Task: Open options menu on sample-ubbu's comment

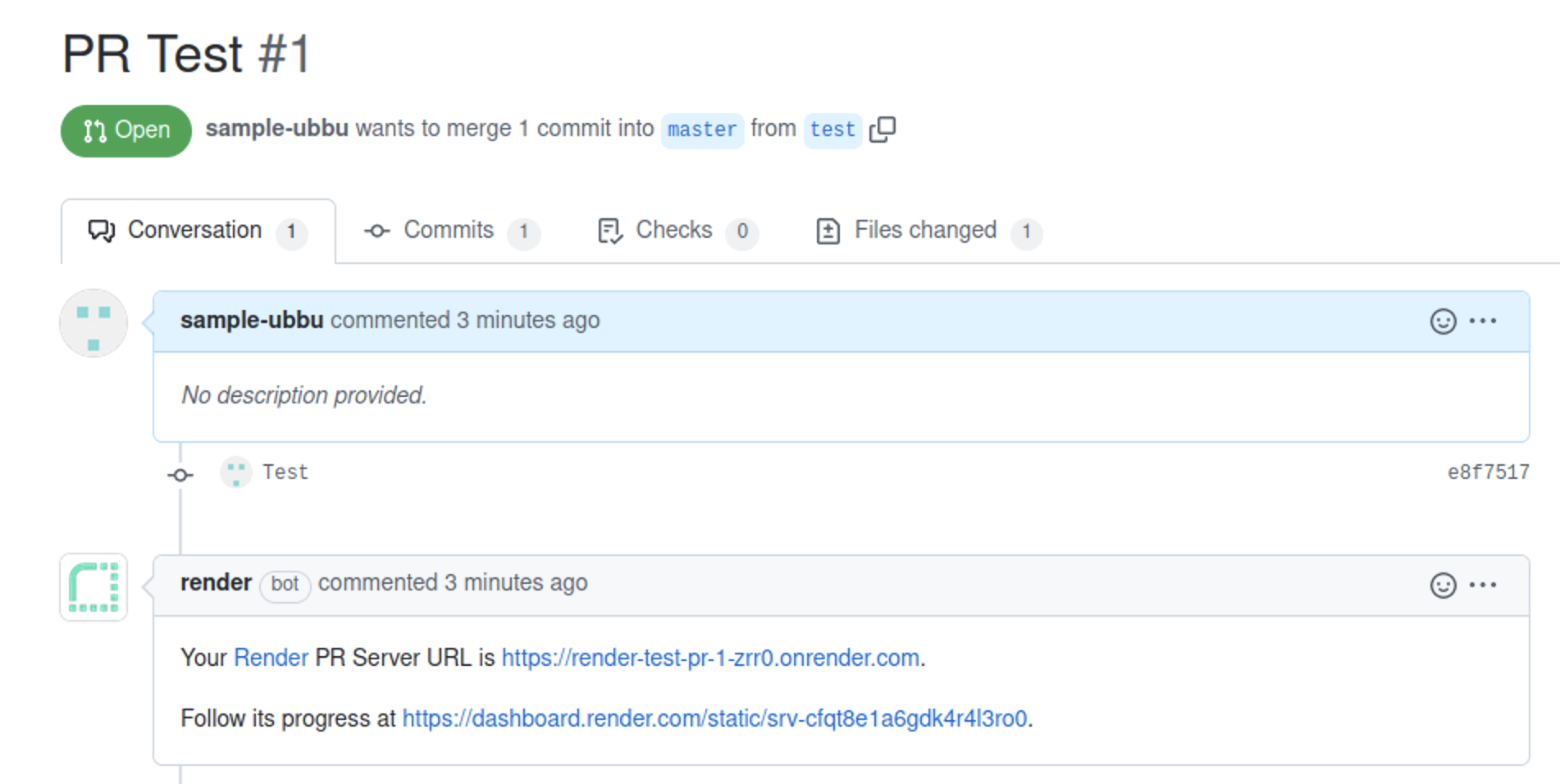Action: point(1483,321)
